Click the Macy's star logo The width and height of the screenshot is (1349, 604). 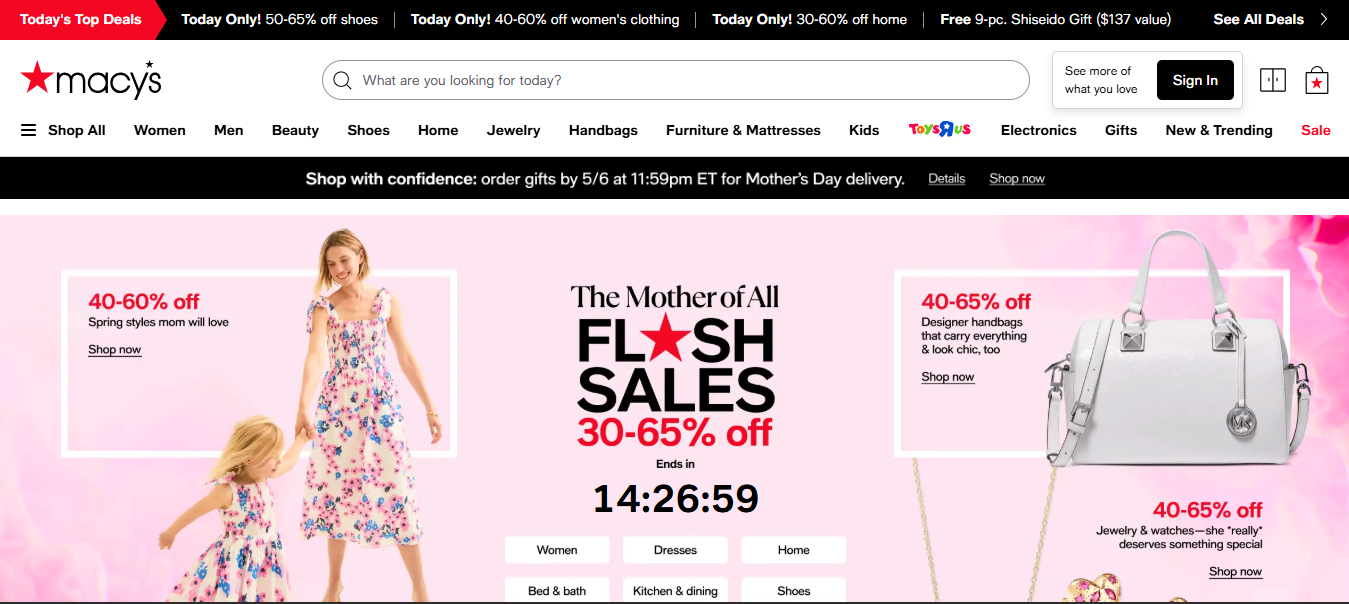pyautogui.click(x=91, y=80)
